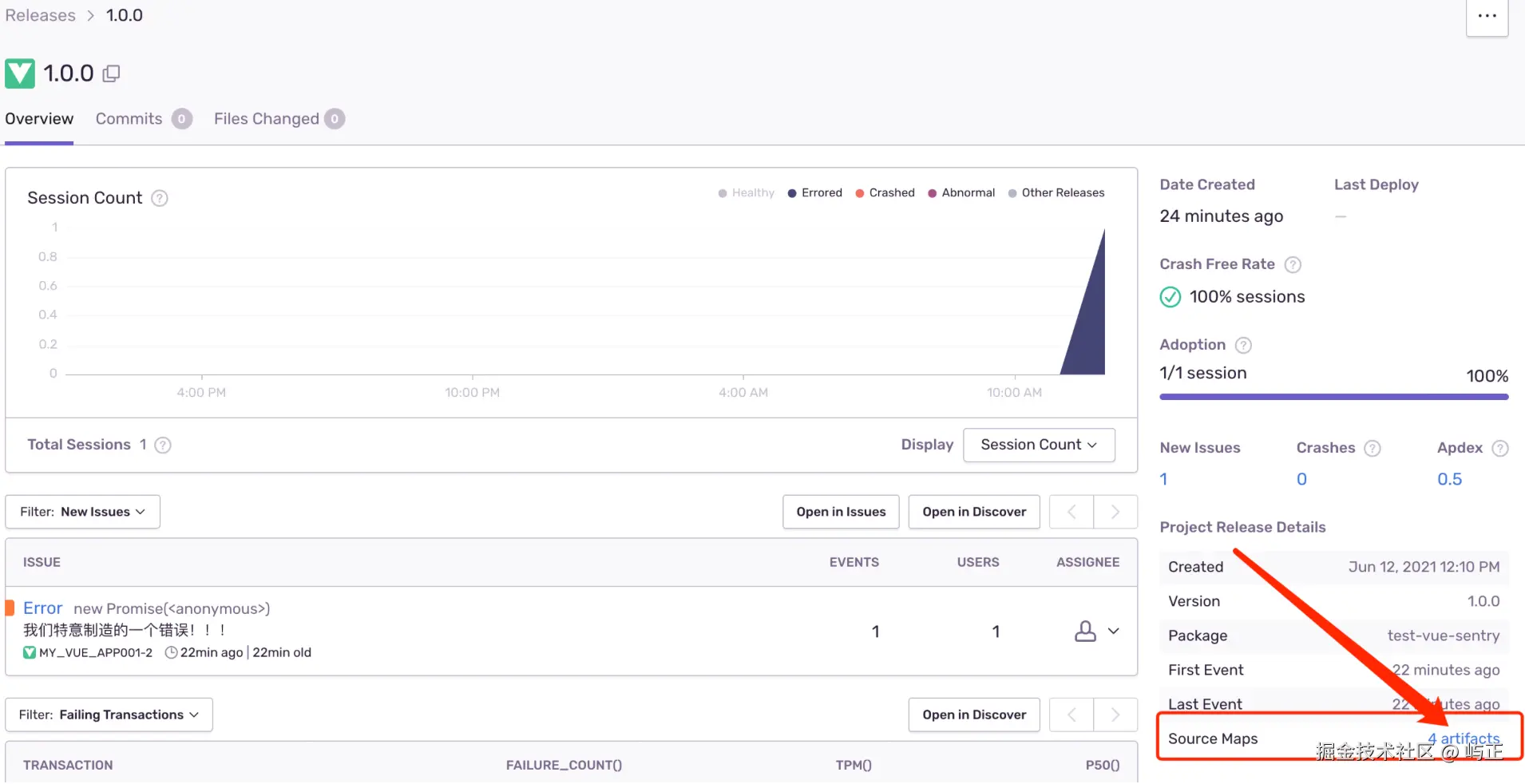Image resolution: width=1525 pixels, height=784 pixels.
Task: Toggle the Errored legend series
Action: (815, 192)
